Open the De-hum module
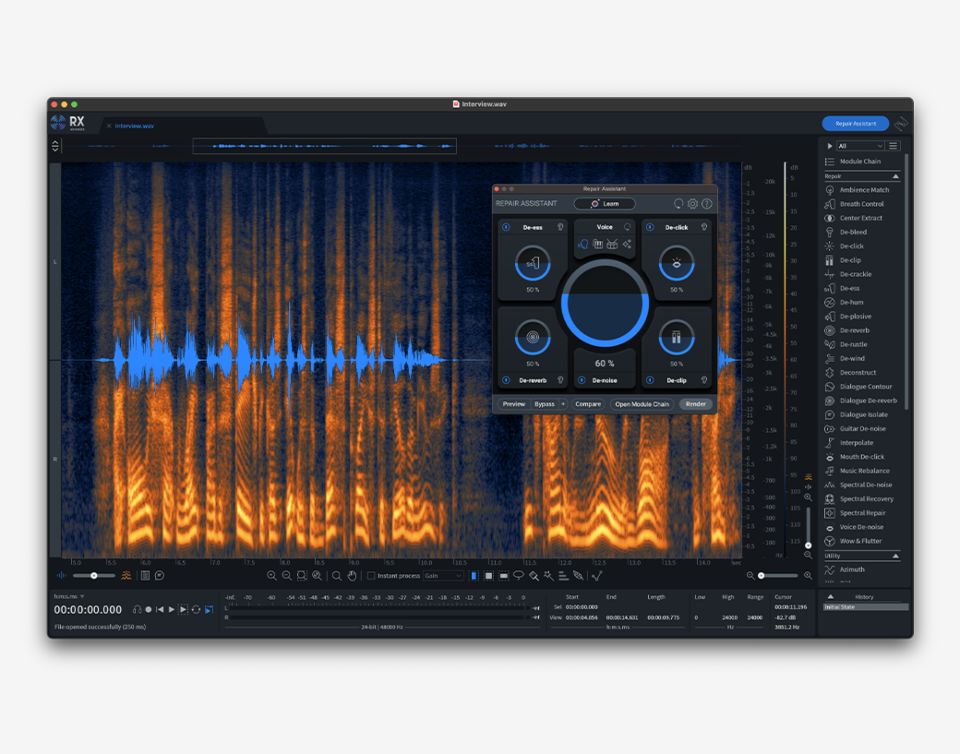The image size is (960, 754). pos(851,302)
